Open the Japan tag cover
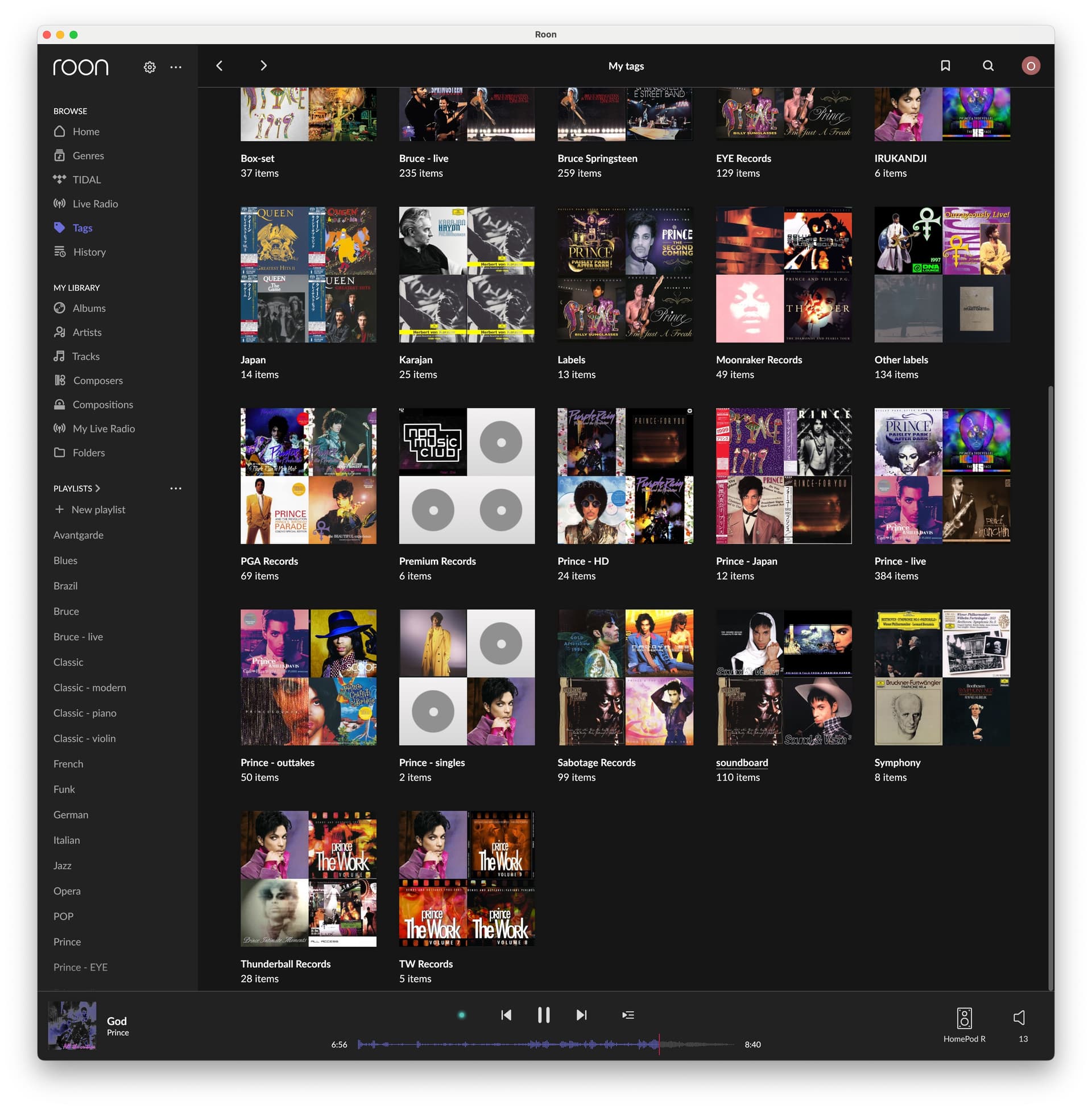Viewport: 1092px width, 1110px height. tap(309, 275)
